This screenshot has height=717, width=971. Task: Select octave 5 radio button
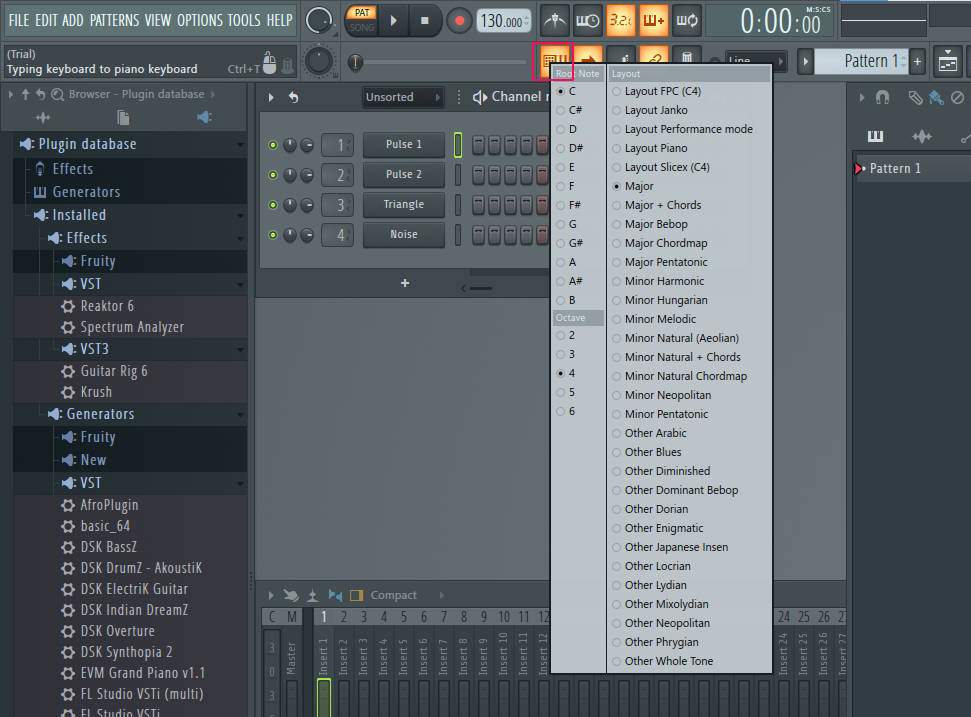[560, 393]
